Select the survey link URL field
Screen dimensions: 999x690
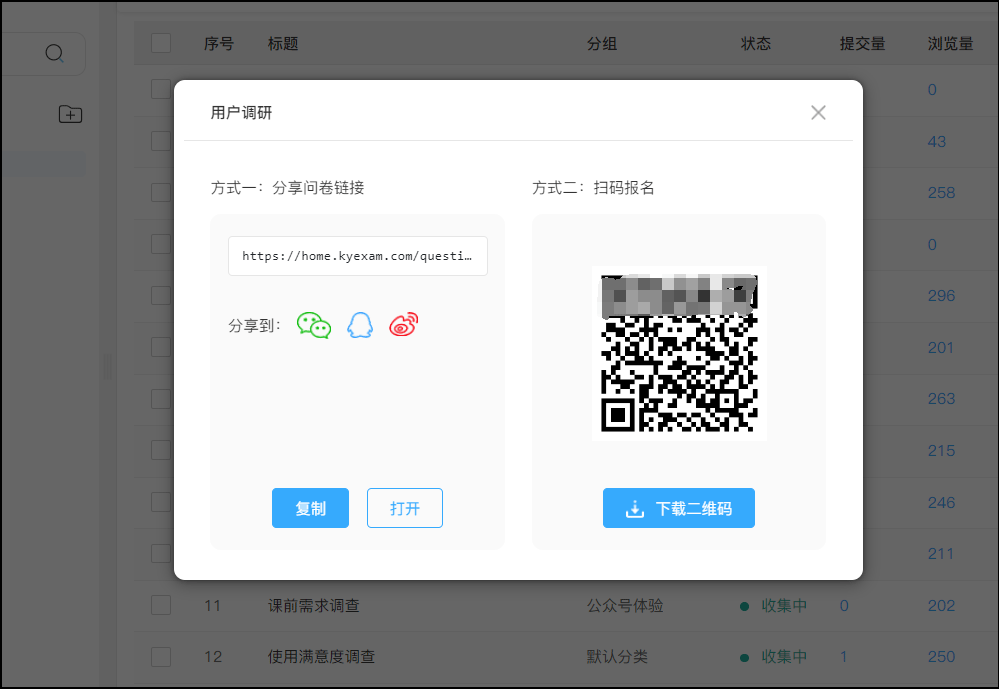pos(358,256)
